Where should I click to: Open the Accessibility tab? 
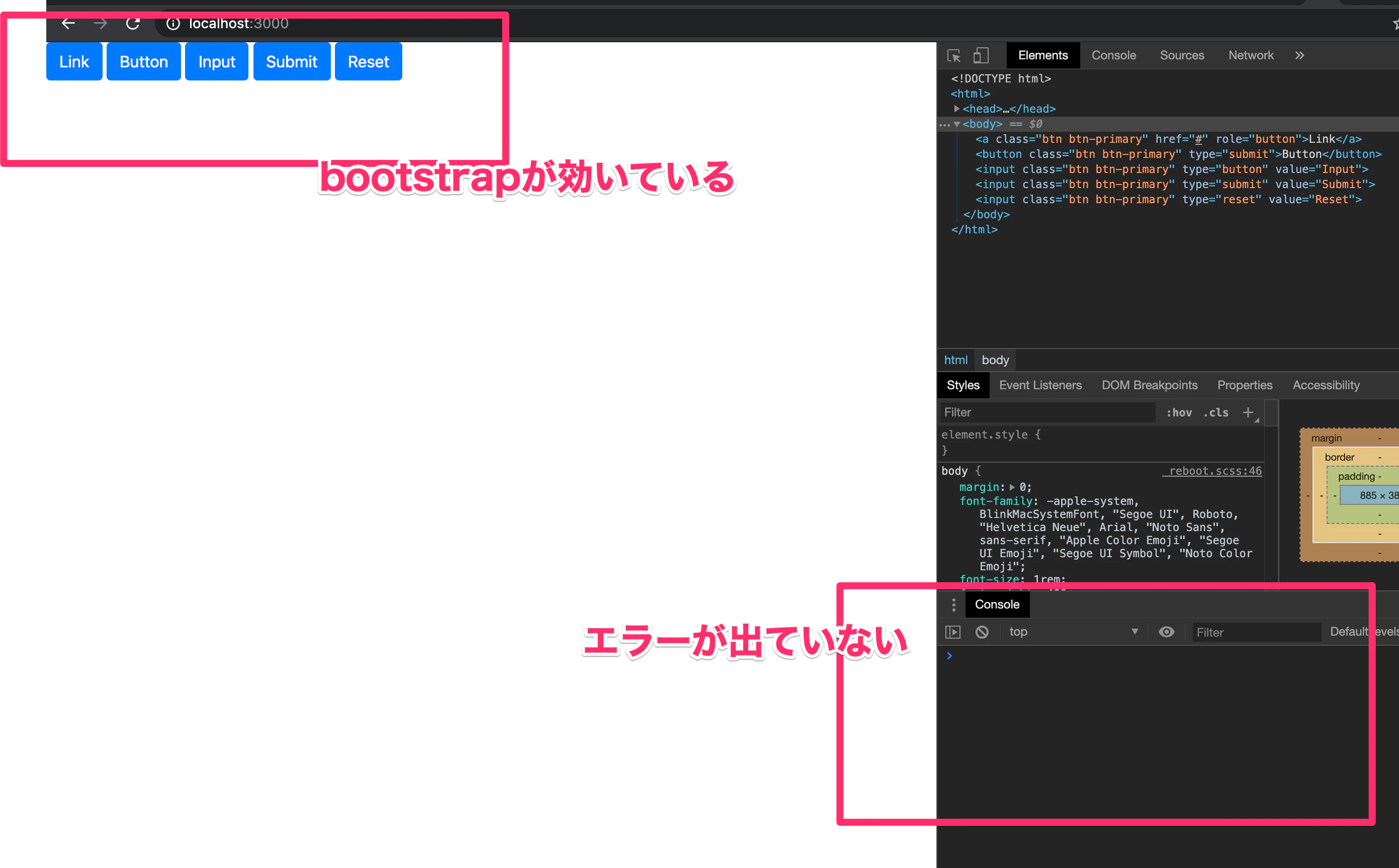pyautogui.click(x=1326, y=385)
